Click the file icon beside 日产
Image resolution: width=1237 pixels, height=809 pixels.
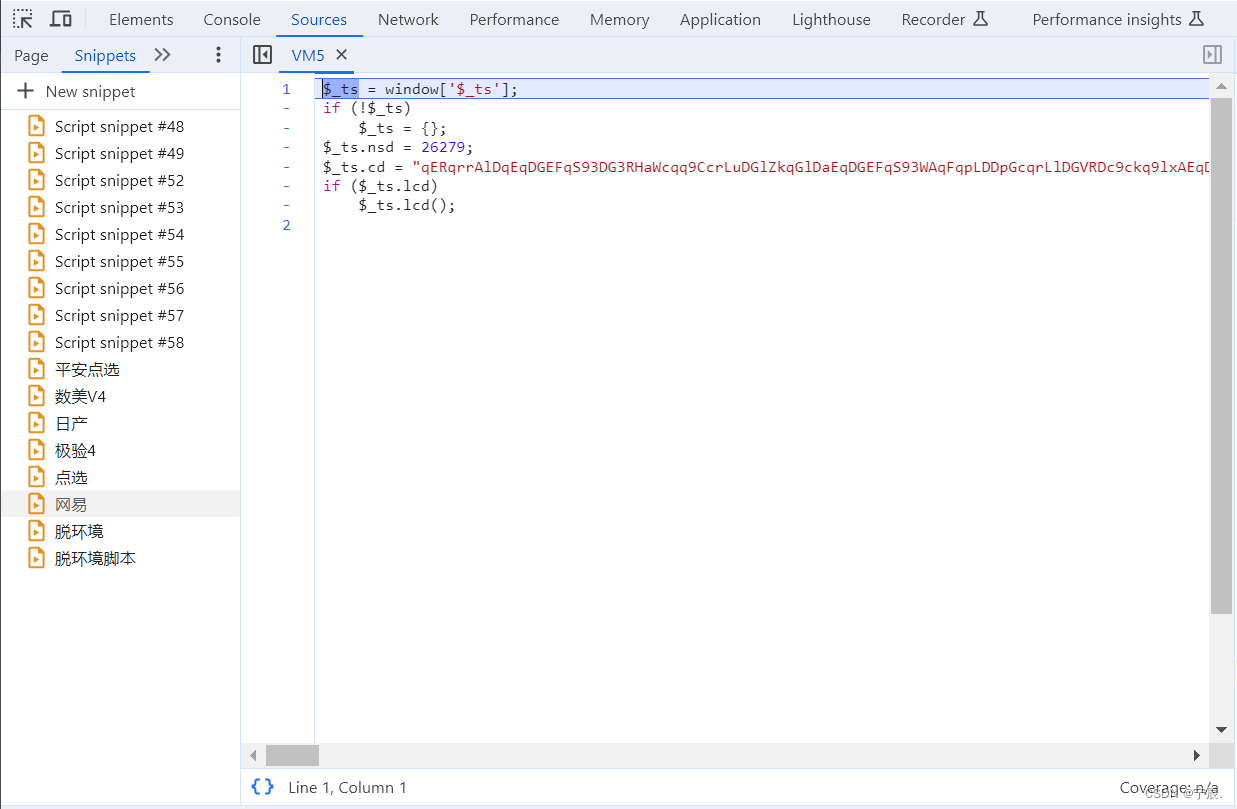click(36, 423)
